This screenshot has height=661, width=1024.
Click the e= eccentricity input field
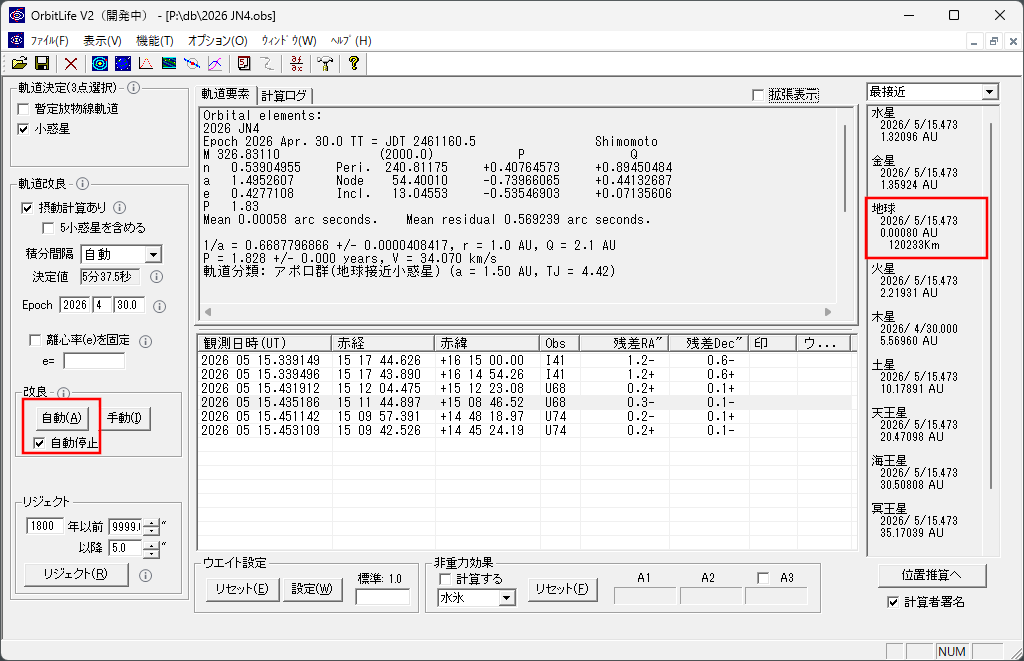94,361
